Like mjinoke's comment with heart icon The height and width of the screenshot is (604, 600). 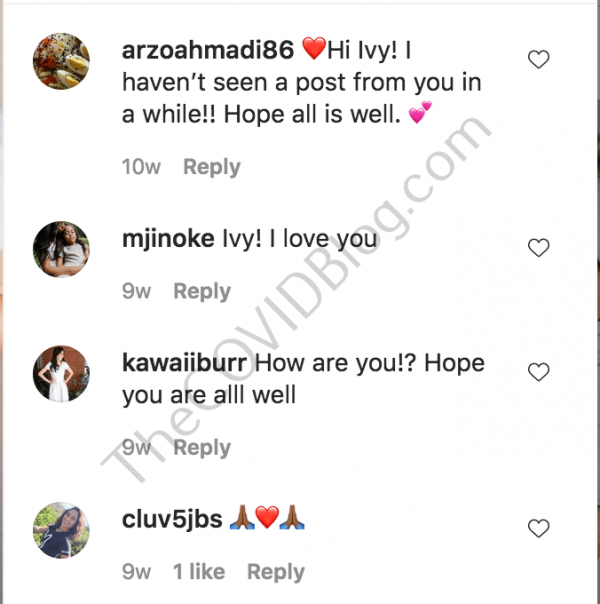(538, 248)
